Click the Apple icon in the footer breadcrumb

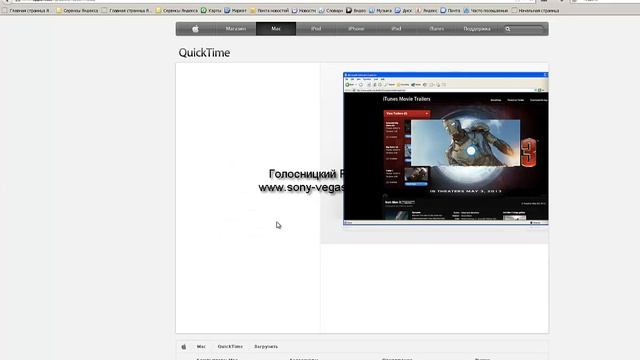click(x=184, y=347)
